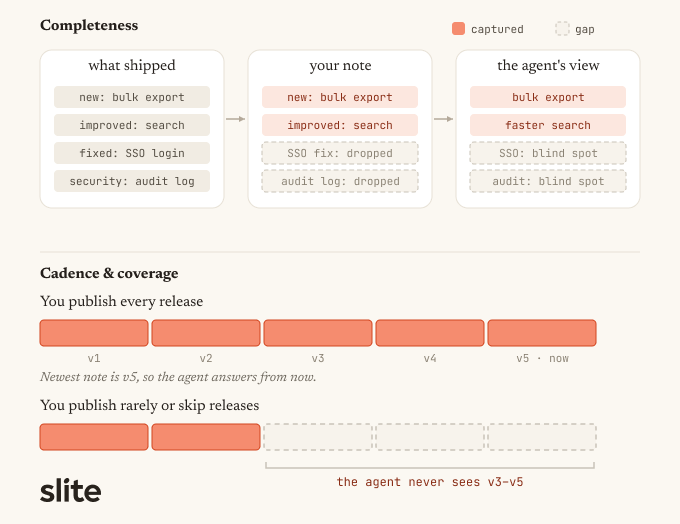Select last dashed gap bar in skip-releases row
The height and width of the screenshot is (524, 680).
[x=542, y=437]
